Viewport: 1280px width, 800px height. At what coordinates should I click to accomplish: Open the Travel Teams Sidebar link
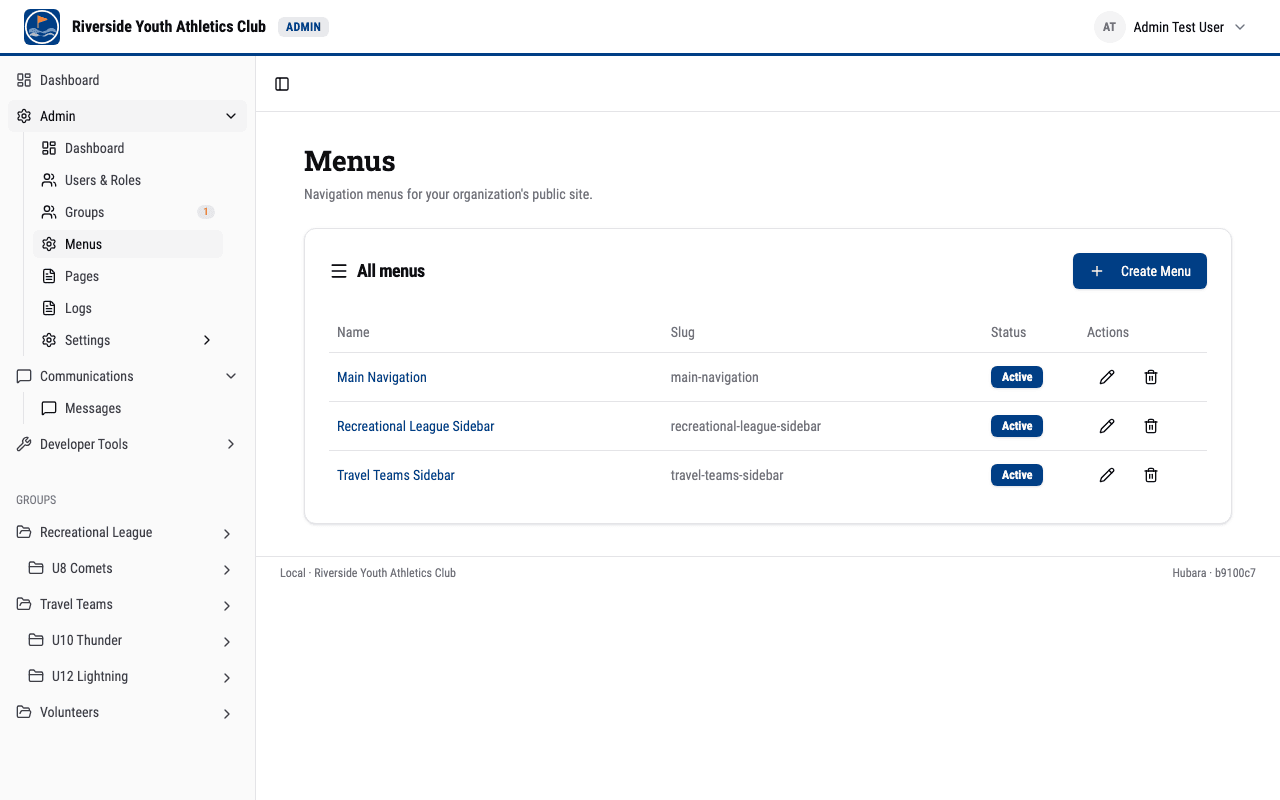[x=396, y=475]
